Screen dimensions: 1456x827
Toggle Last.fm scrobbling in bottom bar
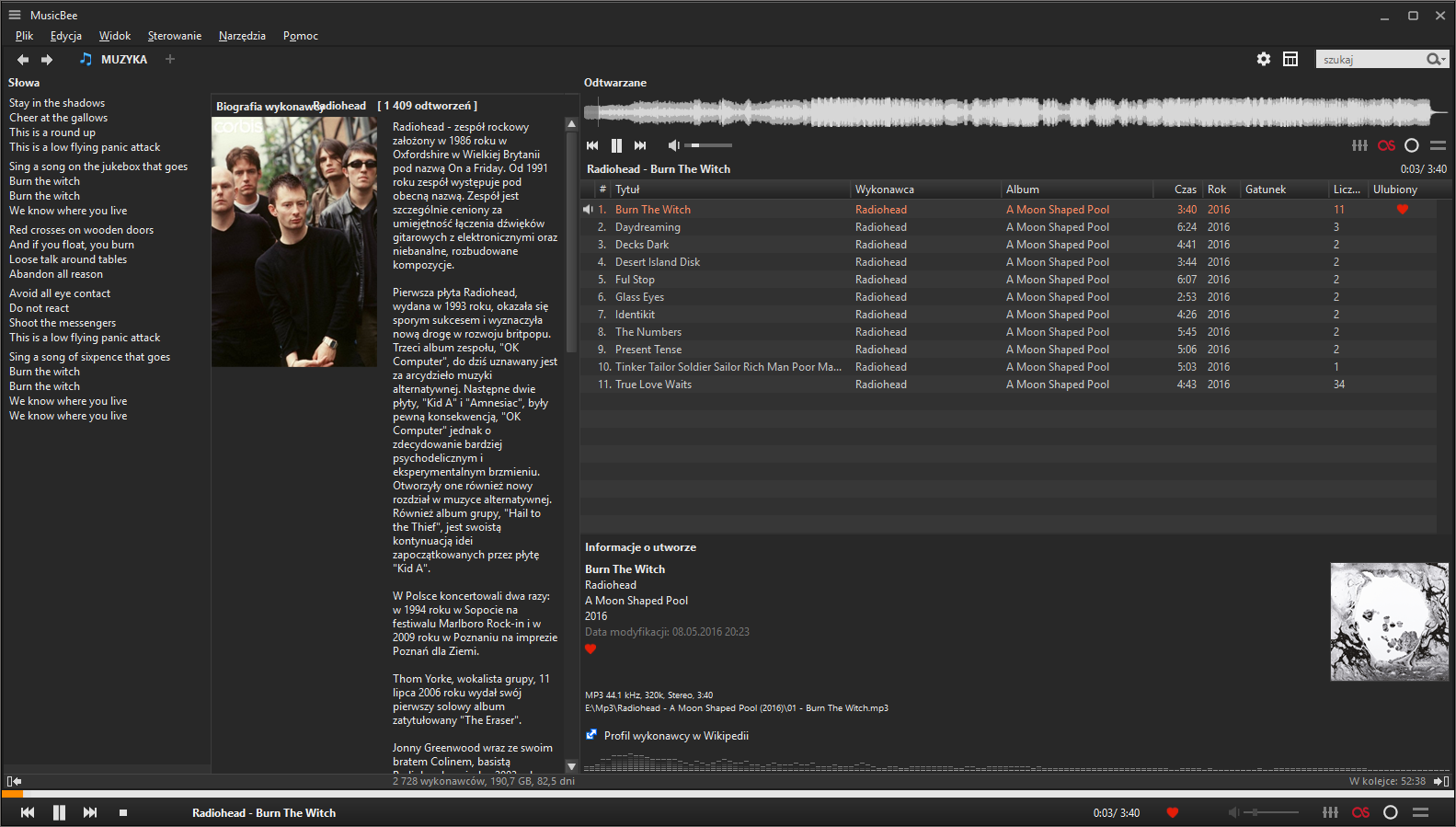pos(1360,812)
